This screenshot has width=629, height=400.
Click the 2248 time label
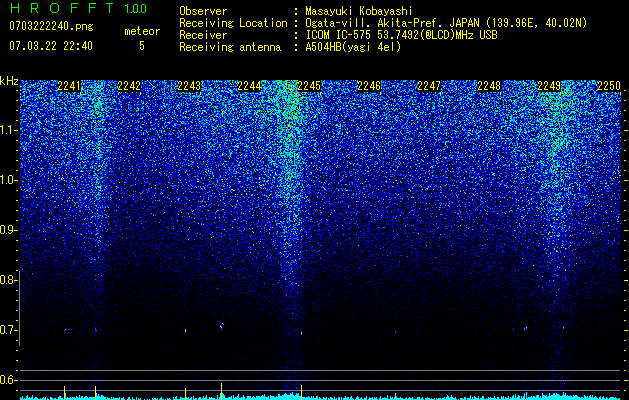pyautogui.click(x=489, y=86)
